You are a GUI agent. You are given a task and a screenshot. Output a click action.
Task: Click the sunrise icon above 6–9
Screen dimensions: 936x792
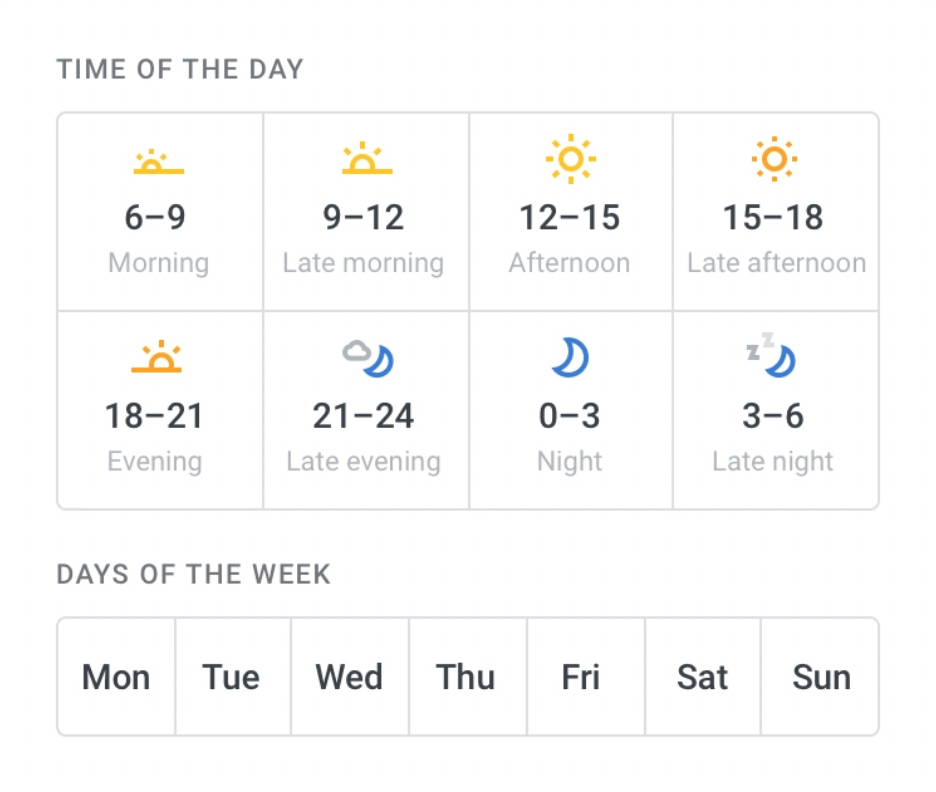point(158,162)
